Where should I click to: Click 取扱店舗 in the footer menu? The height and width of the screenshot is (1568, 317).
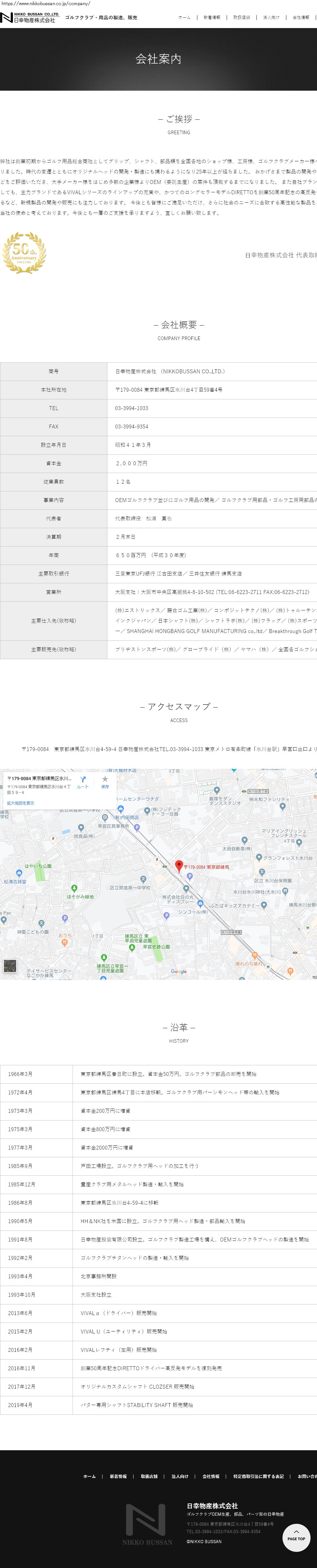149,1476
